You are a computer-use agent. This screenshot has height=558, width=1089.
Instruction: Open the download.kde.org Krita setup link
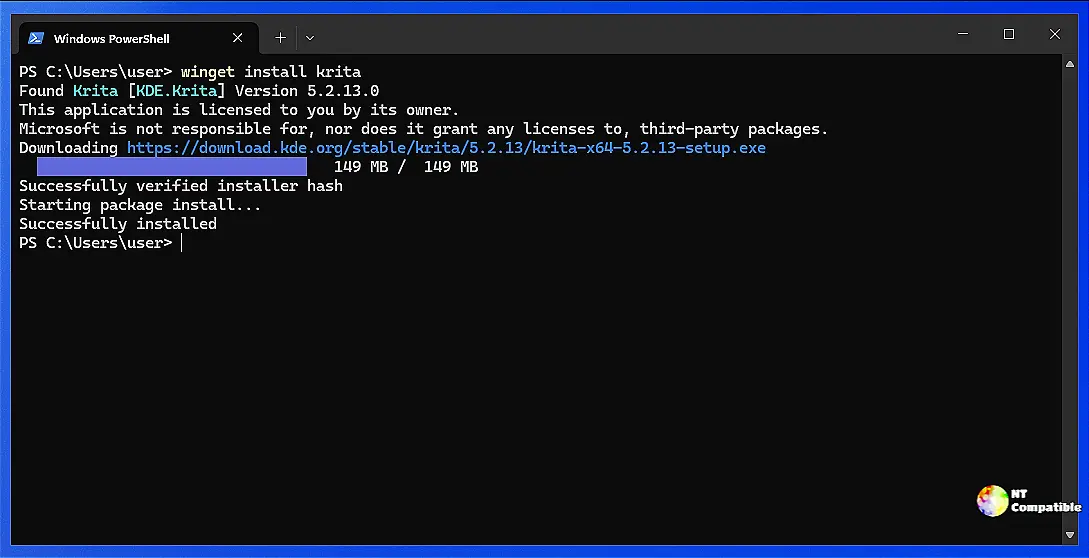(446, 148)
